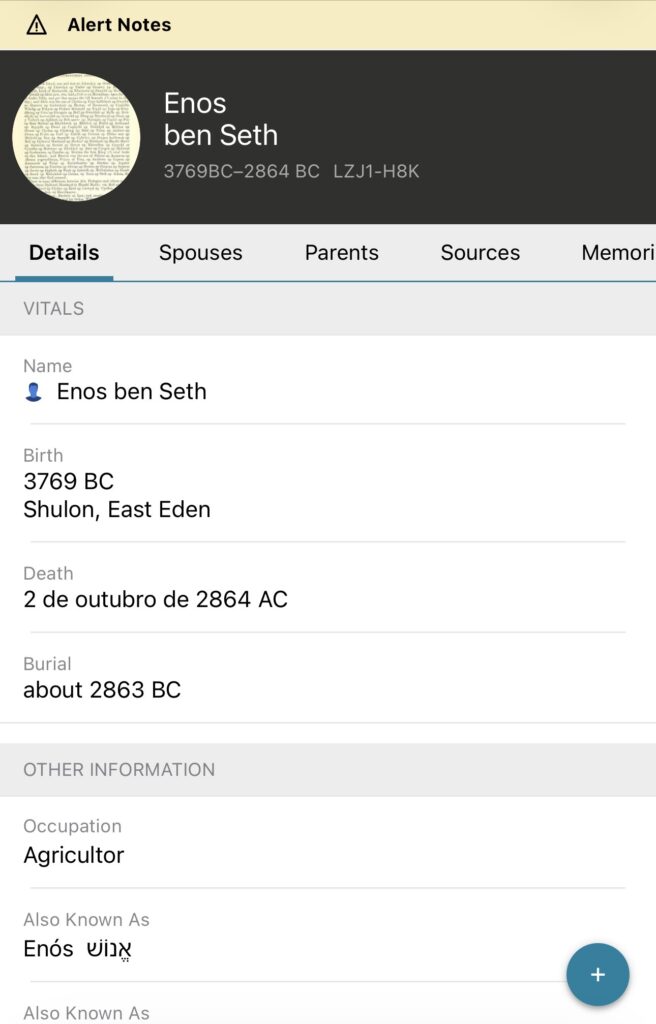Open the Alert Notes banner
This screenshot has width=656, height=1024.
pyautogui.click(x=119, y=25)
